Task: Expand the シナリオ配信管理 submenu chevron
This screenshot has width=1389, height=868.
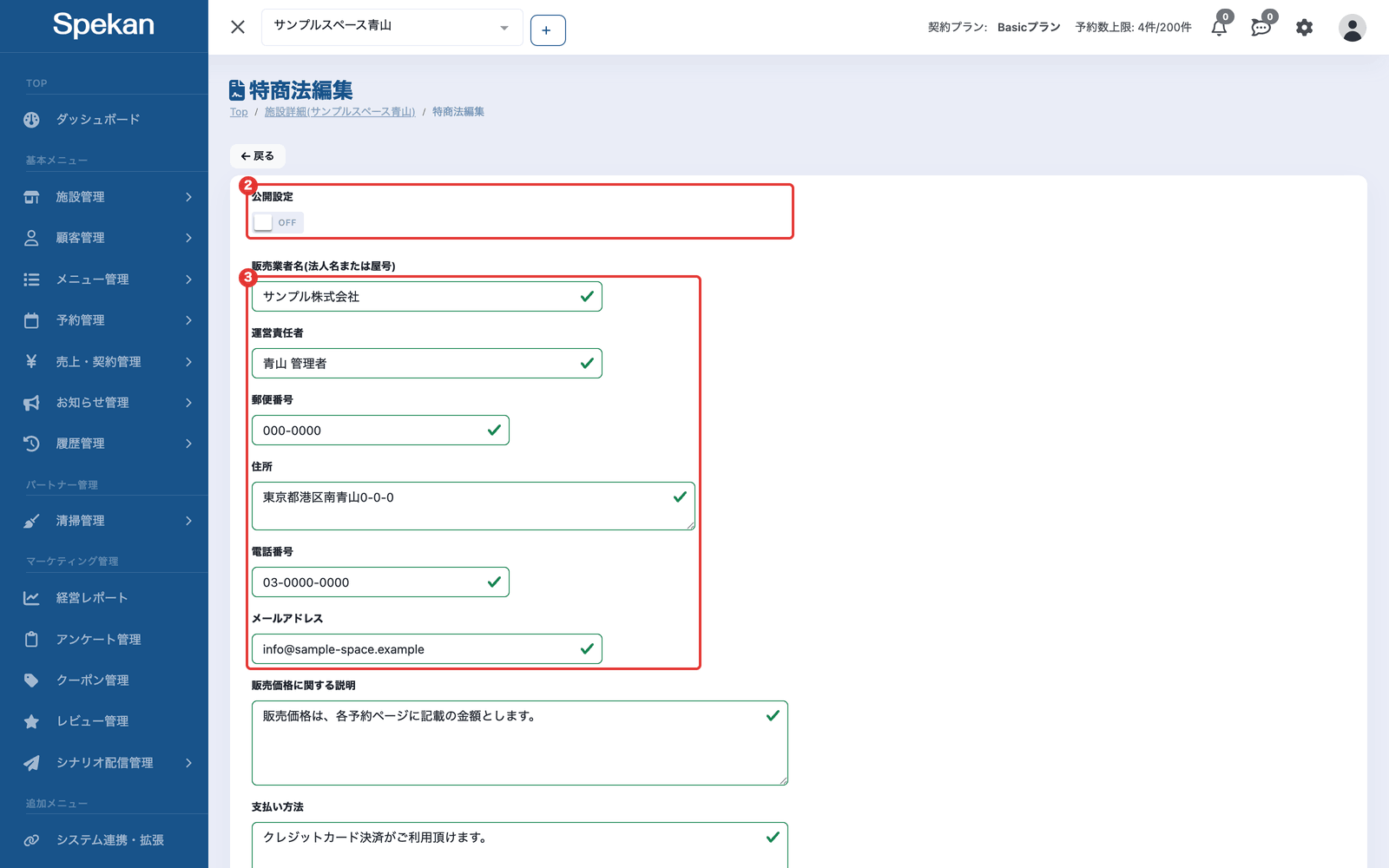Action: 188,763
